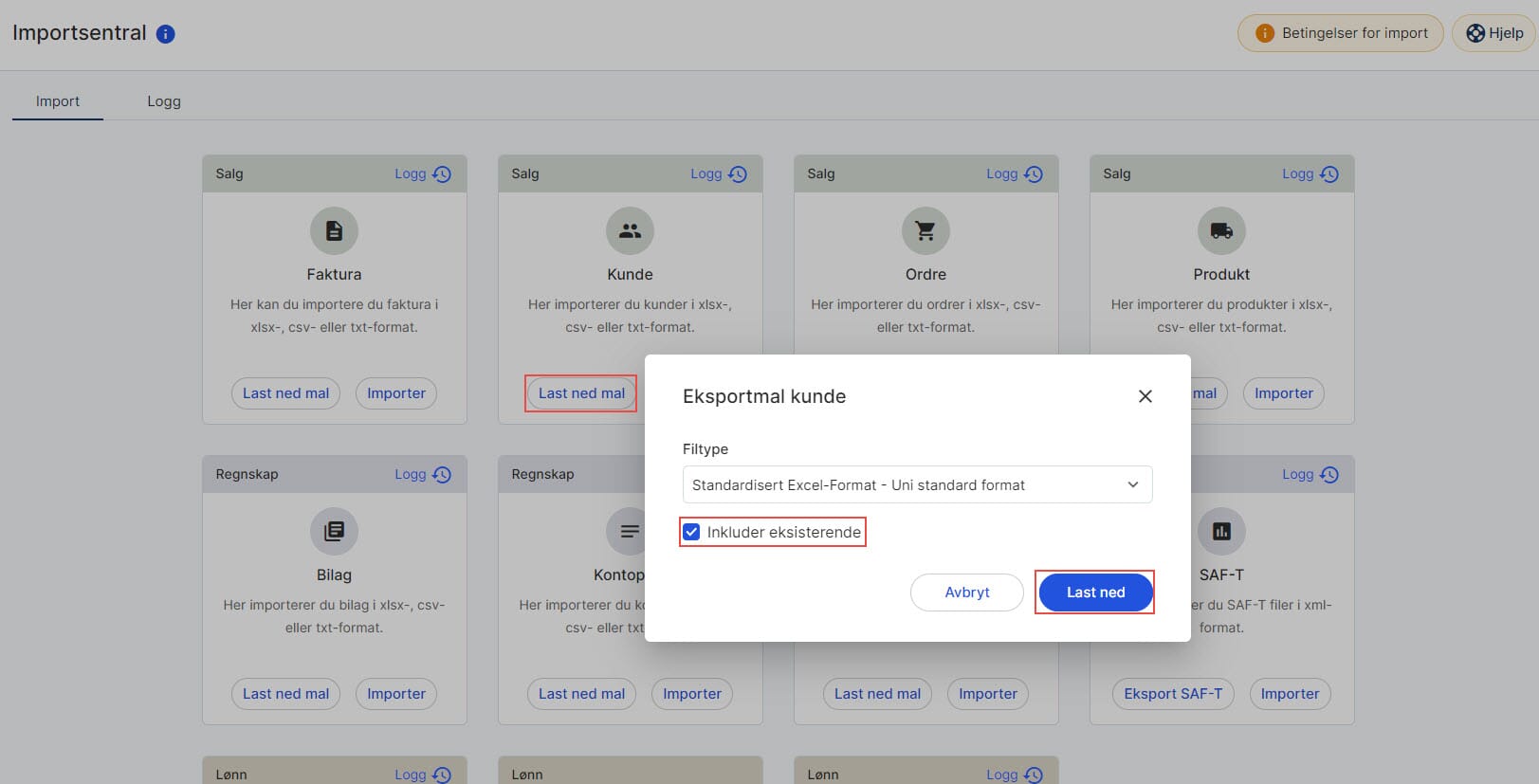
Task: Click the Kunde people icon
Action: 630,230
